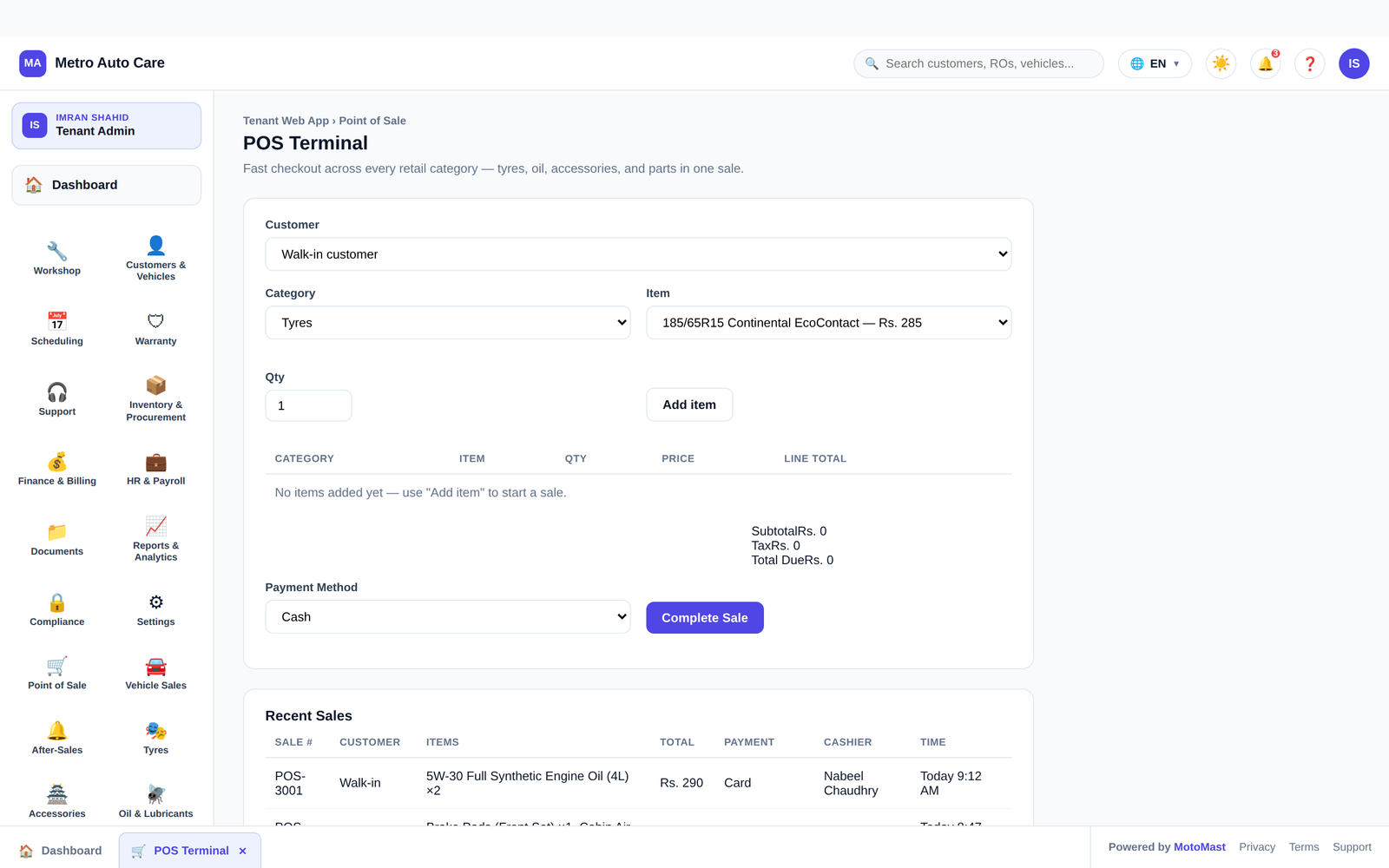Open the Scheduling calendar icon
Viewport: 1389px width, 868px height.
57,329
